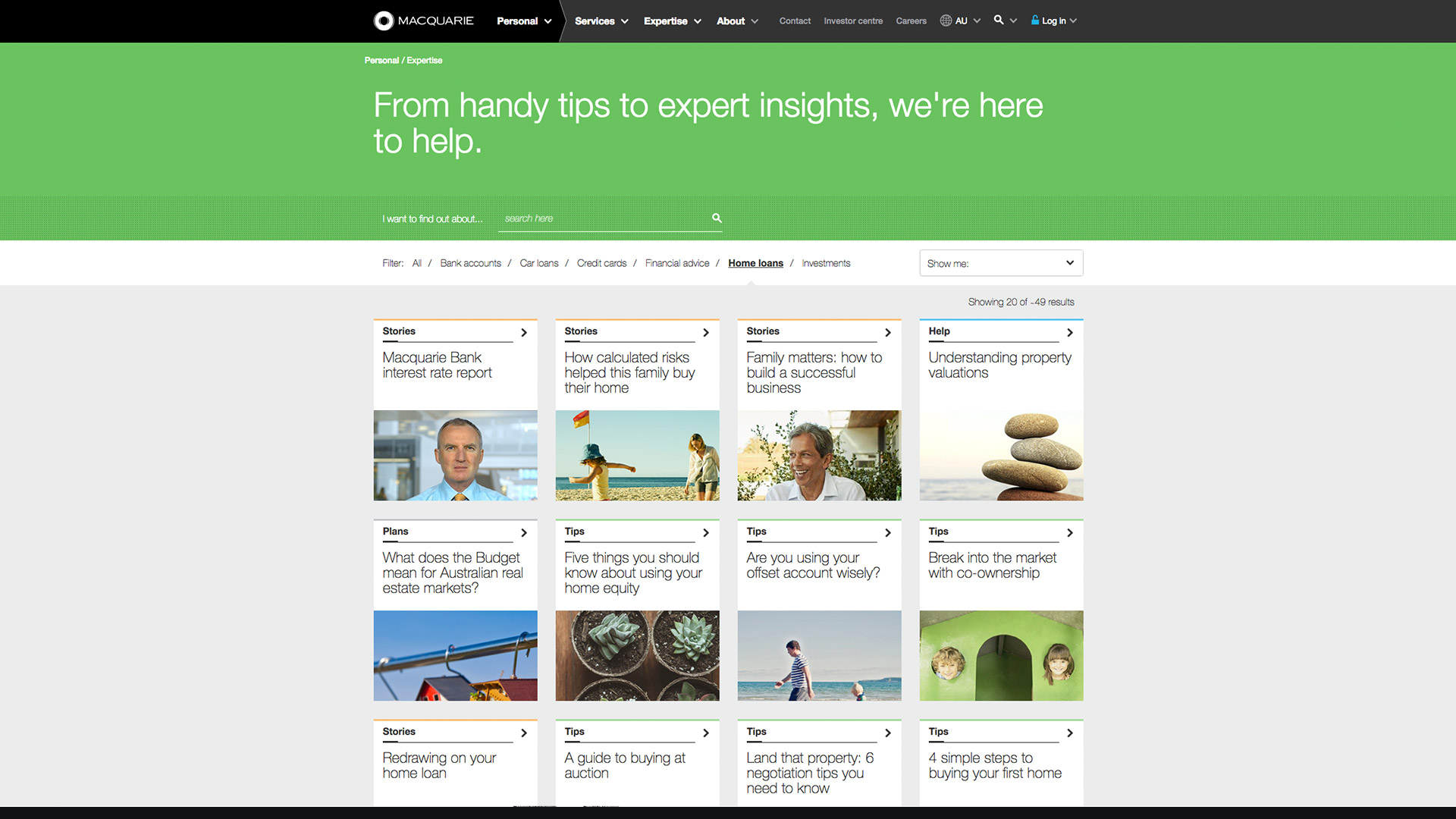The image size is (1456, 819).
Task: Filter by Financial advice
Action: 677,263
